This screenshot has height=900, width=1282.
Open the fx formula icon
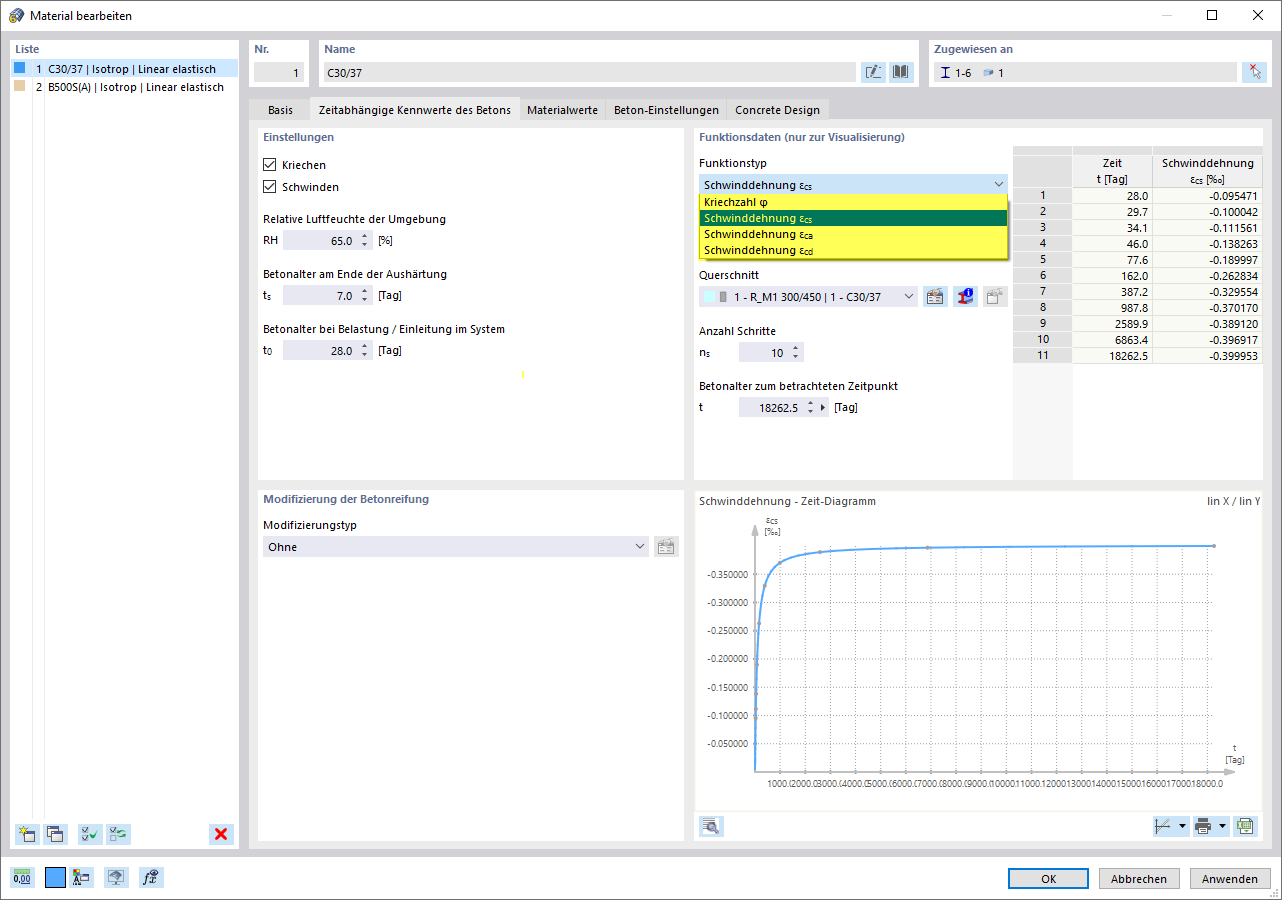(x=151, y=878)
